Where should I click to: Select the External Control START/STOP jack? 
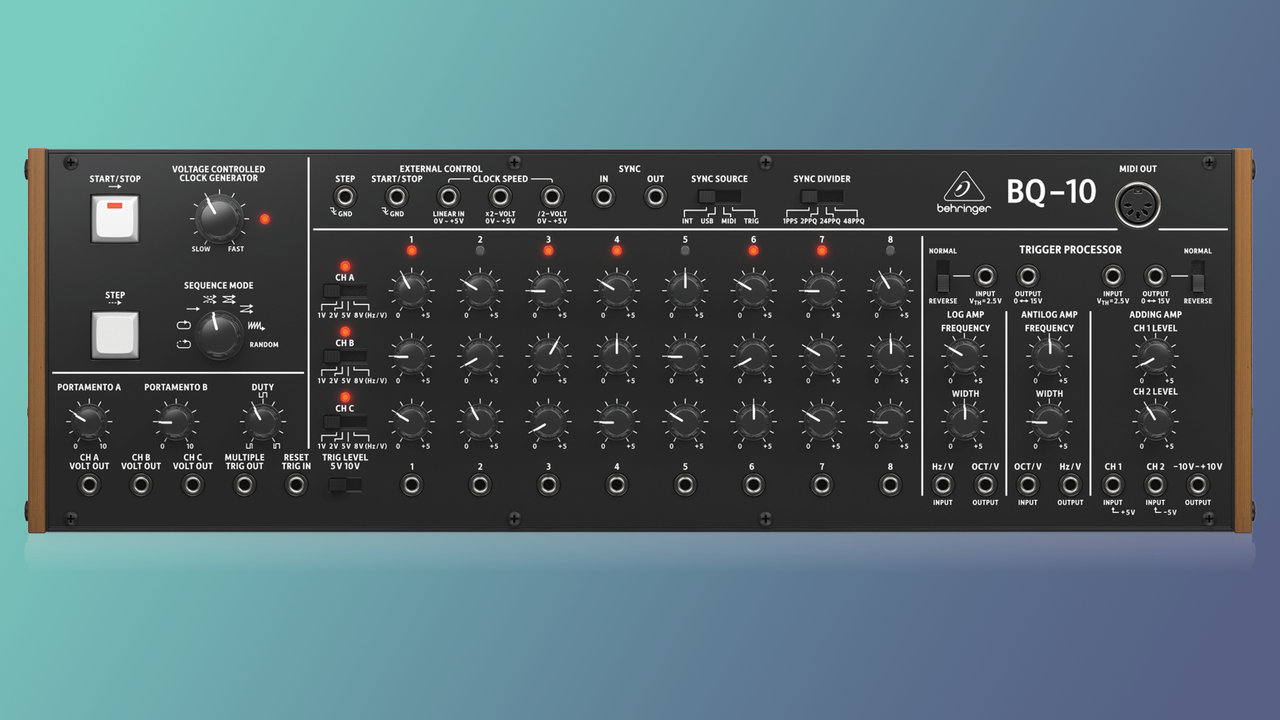(x=397, y=197)
